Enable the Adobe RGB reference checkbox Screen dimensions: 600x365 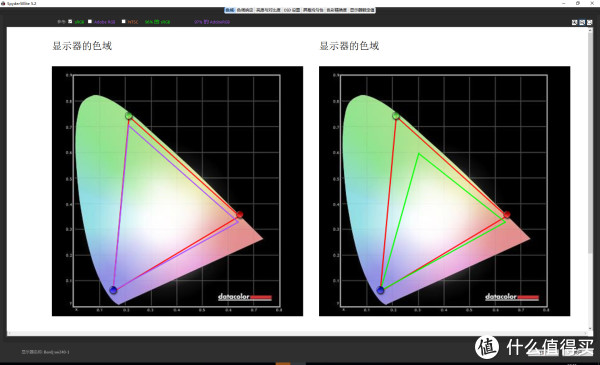(90, 21)
